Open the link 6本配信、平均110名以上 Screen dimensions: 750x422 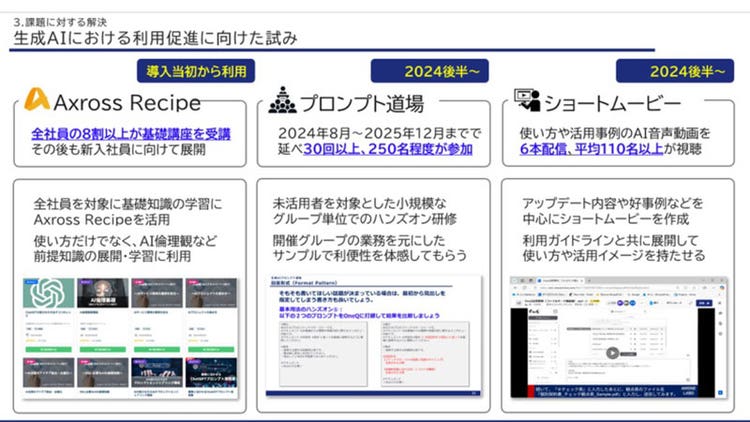click(592, 149)
